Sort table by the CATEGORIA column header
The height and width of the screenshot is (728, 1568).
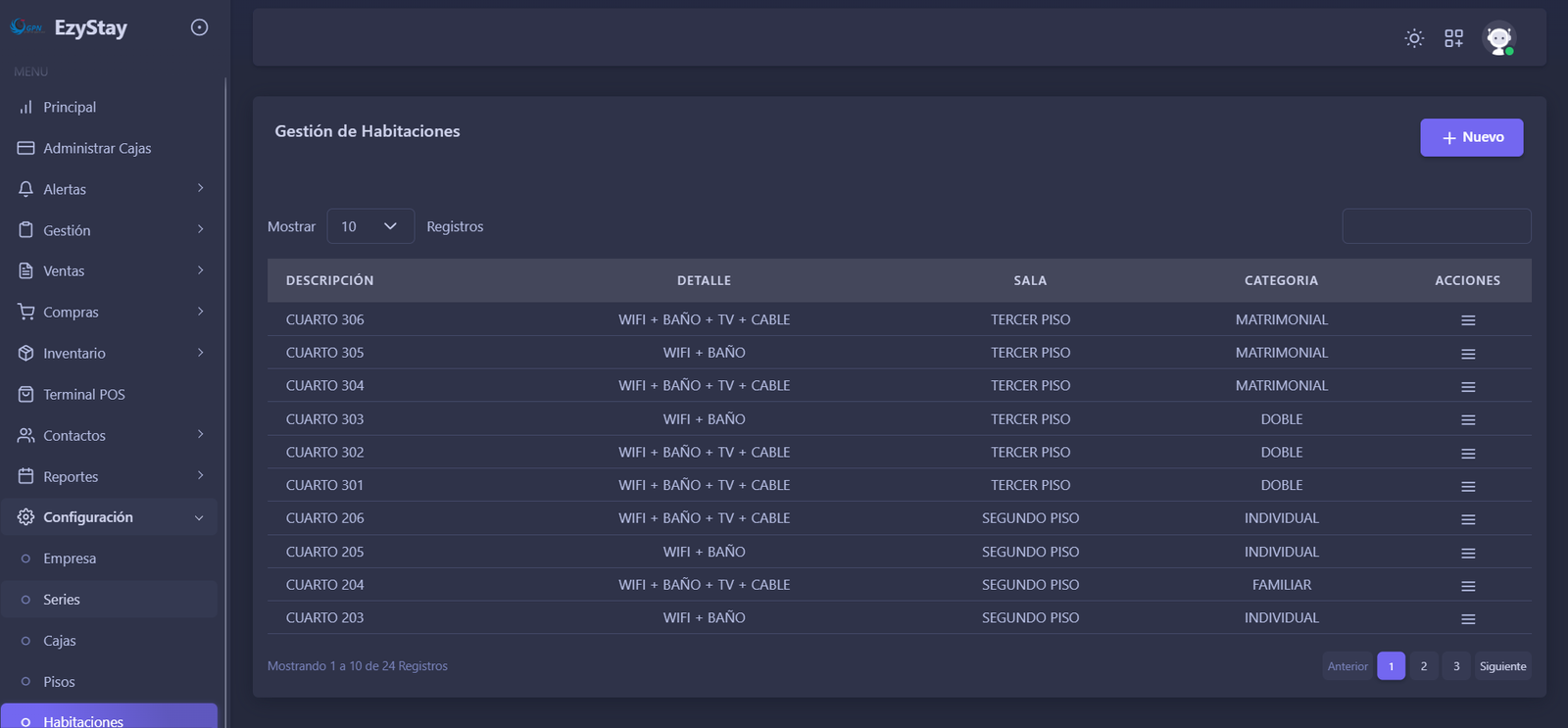[x=1281, y=280]
